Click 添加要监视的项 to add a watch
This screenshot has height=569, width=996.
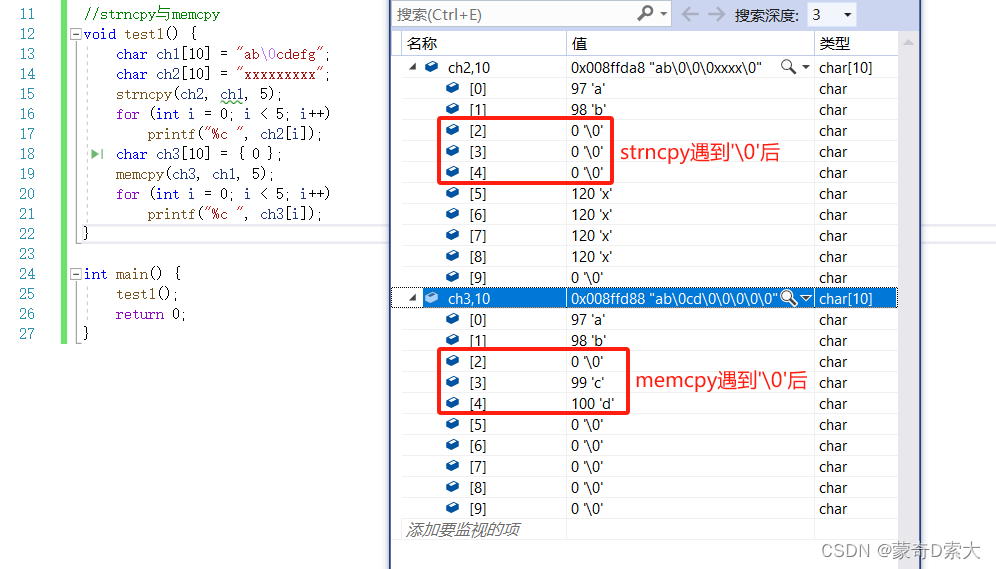click(x=463, y=529)
